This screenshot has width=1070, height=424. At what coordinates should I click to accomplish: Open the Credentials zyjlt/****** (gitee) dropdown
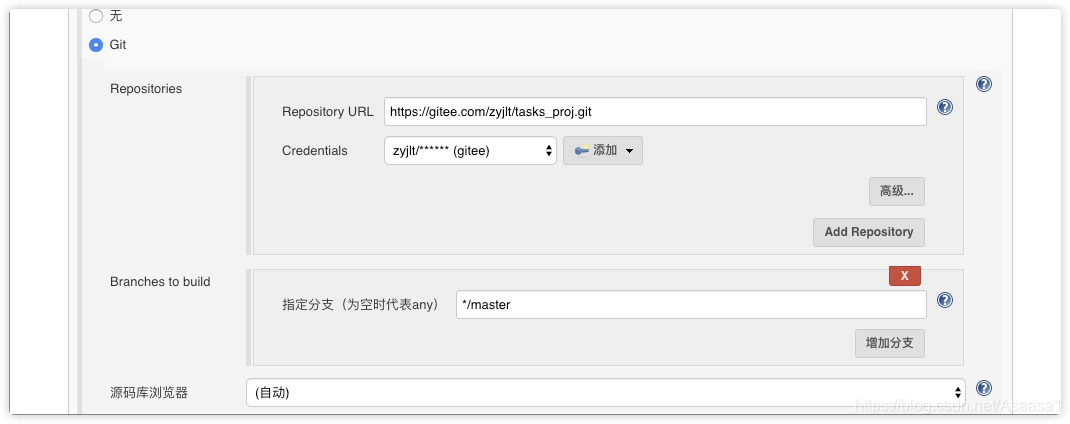coord(470,151)
